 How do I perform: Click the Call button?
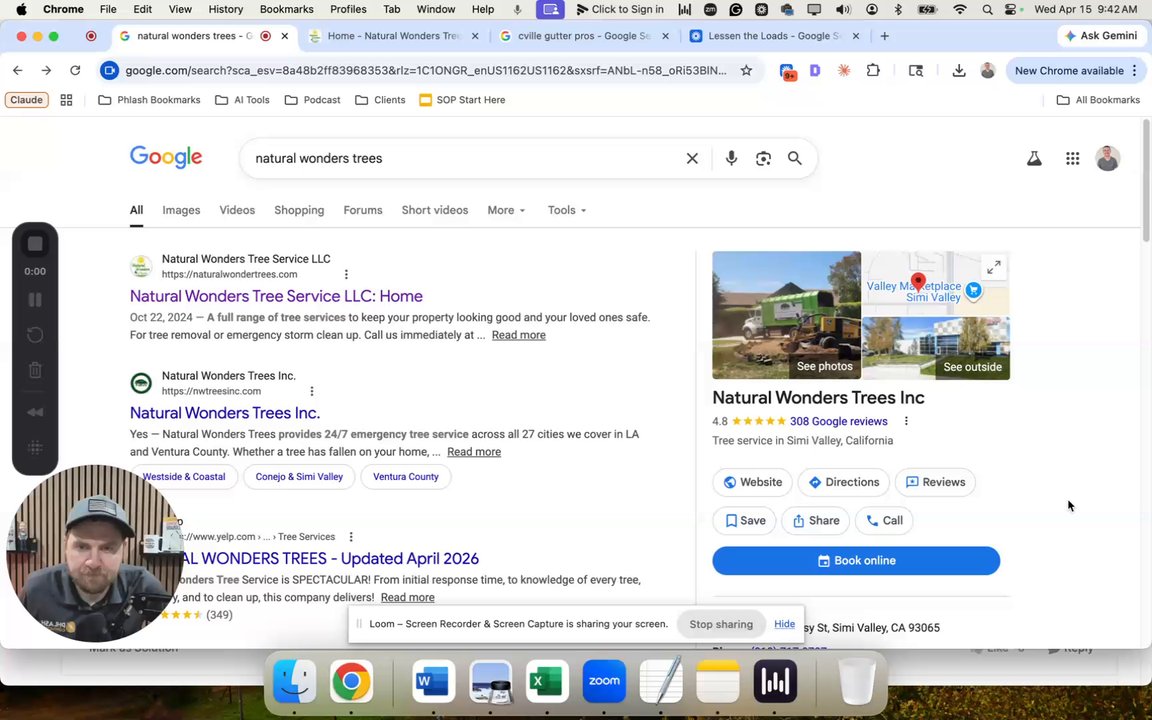[884, 520]
